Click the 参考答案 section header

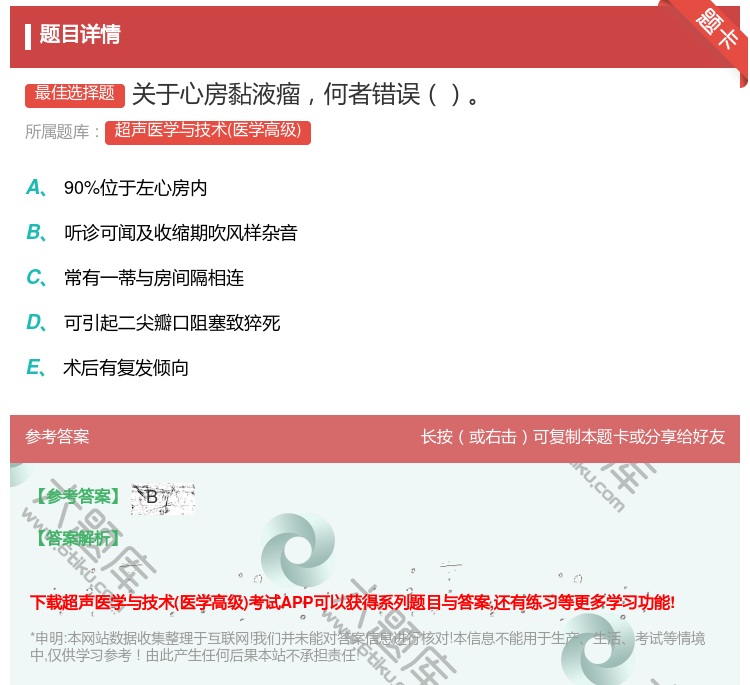pyautogui.click(x=57, y=437)
